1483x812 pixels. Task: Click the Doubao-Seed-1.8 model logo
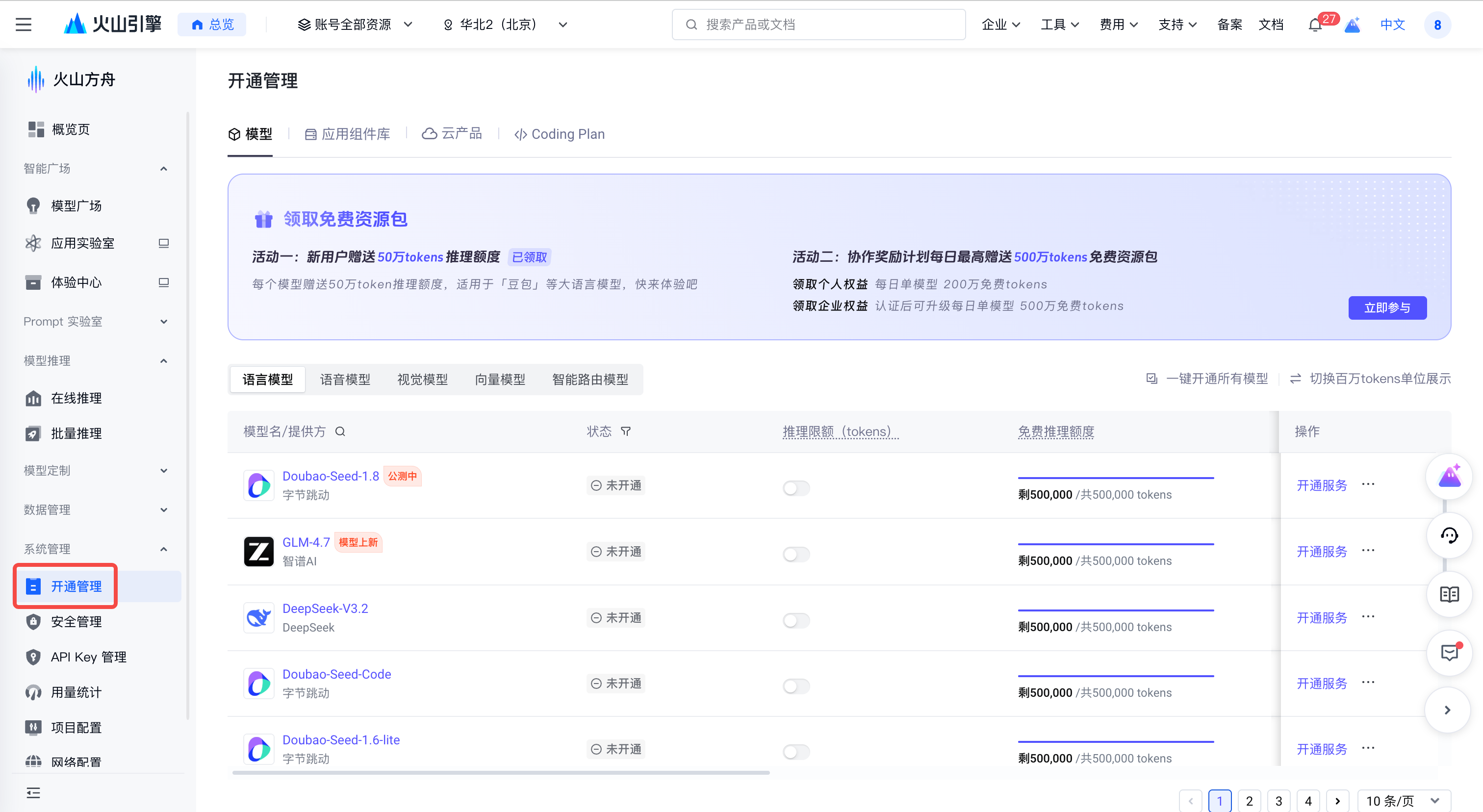click(x=258, y=486)
